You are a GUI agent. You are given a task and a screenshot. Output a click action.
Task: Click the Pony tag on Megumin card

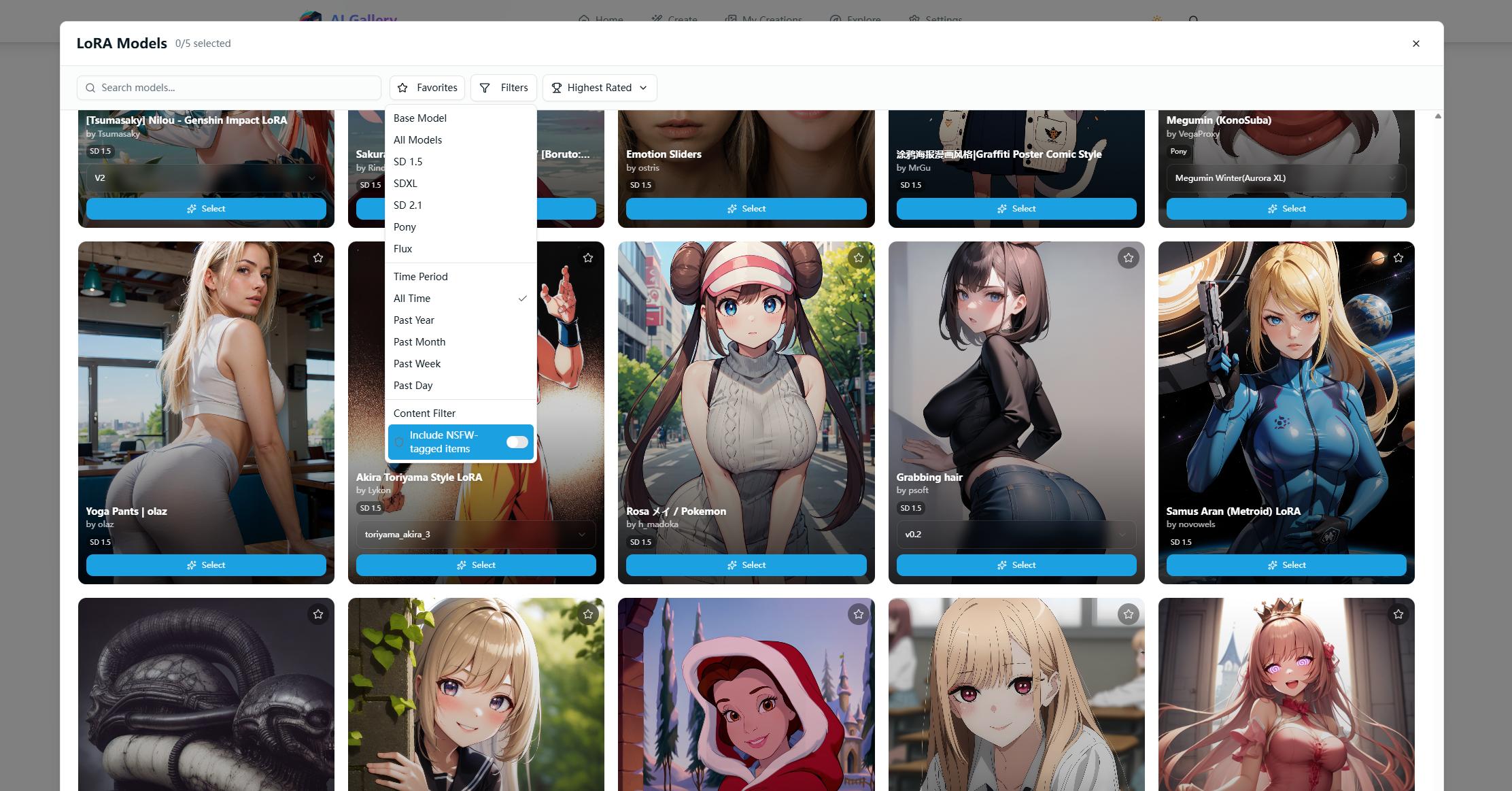tap(1178, 152)
